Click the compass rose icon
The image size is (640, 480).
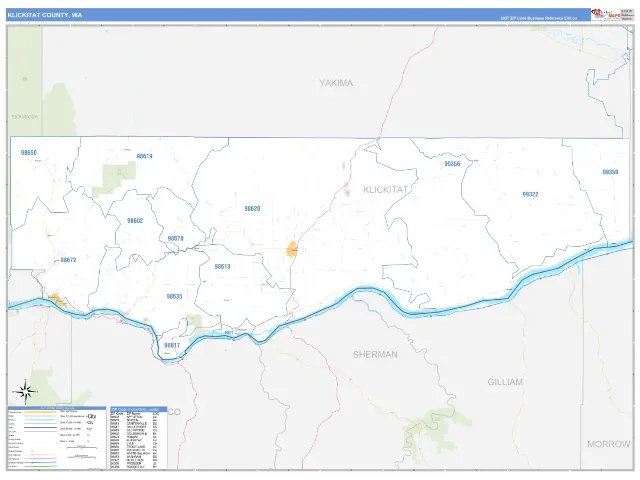point(25,392)
